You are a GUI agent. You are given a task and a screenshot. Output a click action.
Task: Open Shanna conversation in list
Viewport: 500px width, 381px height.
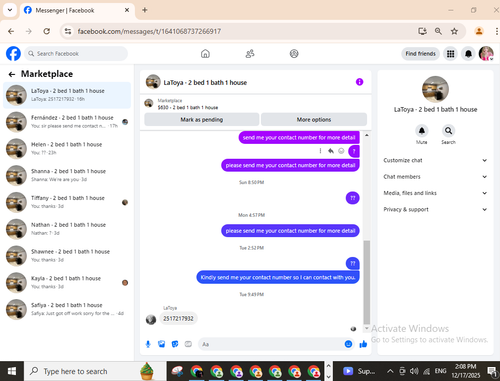click(67, 175)
